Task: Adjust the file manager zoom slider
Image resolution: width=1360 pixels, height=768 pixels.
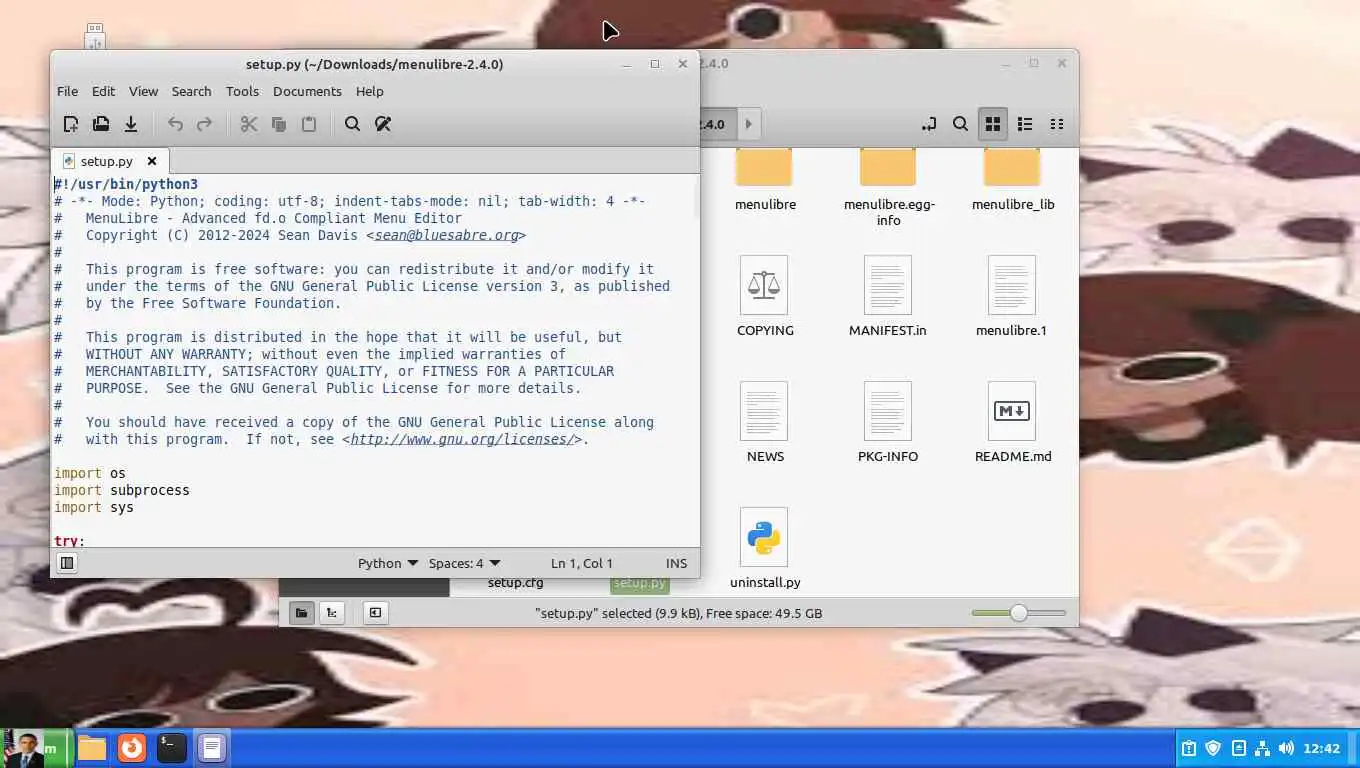Action: click(x=1019, y=613)
